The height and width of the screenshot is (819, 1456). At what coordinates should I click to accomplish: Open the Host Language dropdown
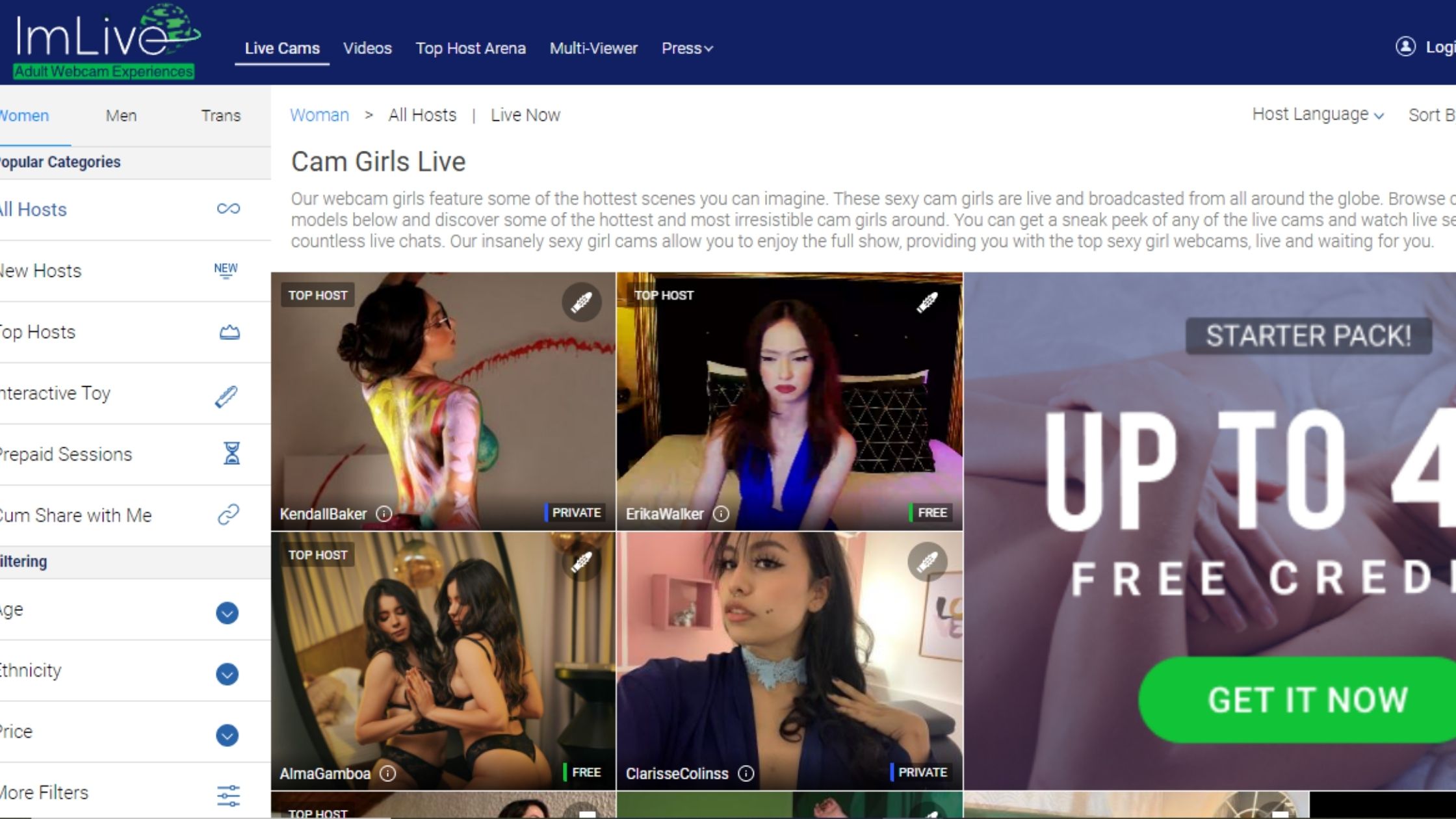pos(1317,114)
